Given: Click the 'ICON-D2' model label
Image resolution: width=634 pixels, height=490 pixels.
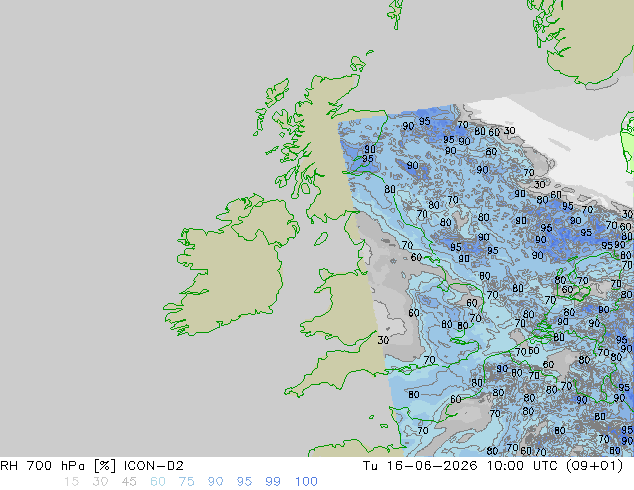Looking at the screenshot, I should 154,466.
